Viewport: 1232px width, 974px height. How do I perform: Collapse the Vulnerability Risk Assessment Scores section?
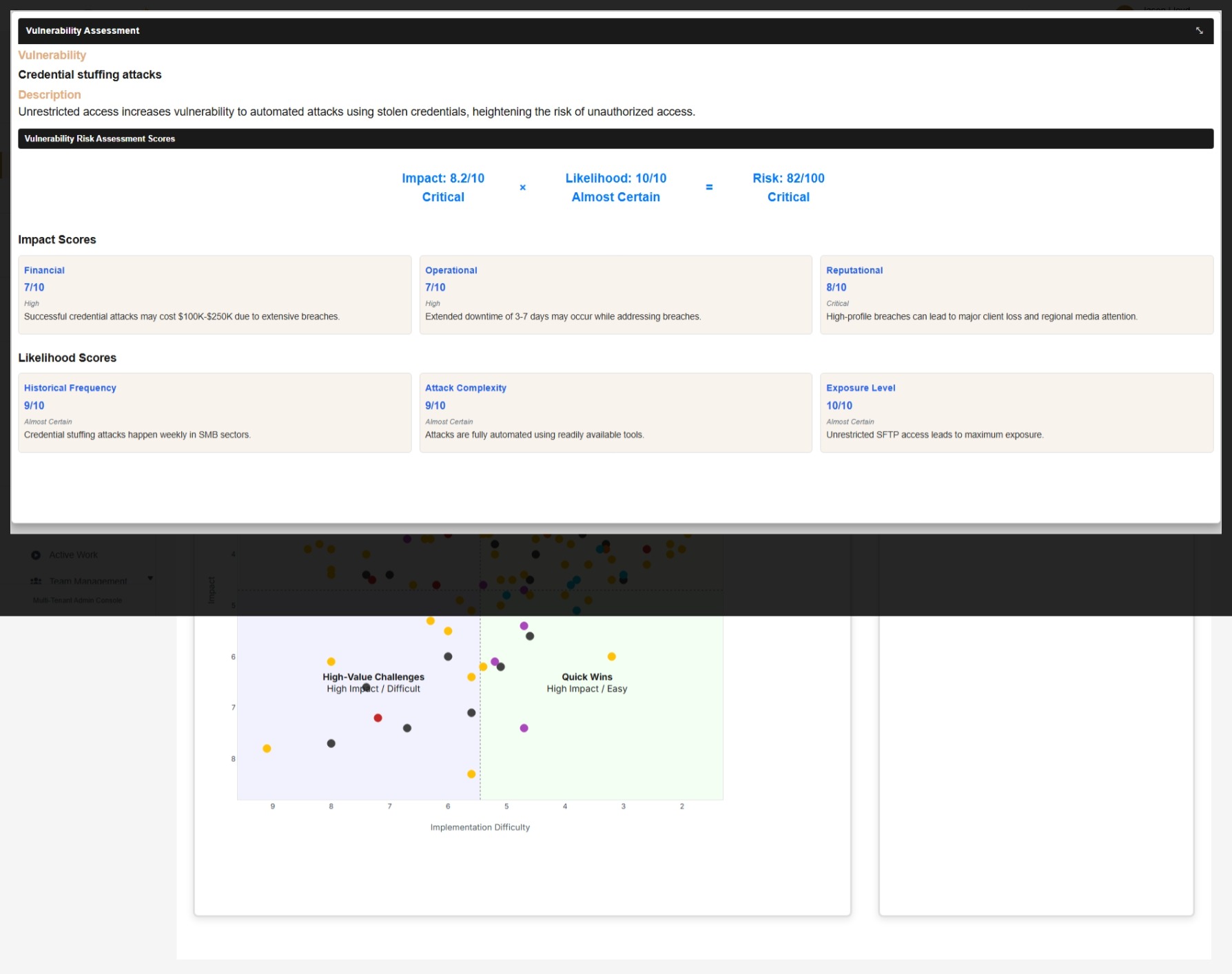pyautogui.click(x=99, y=138)
